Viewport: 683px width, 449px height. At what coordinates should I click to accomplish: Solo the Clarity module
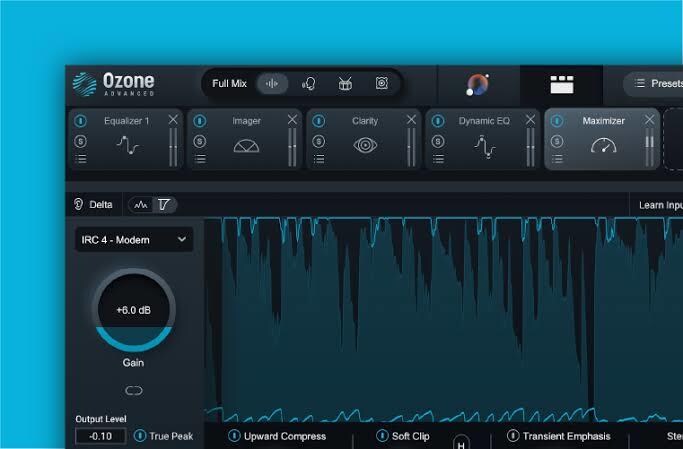pos(319,142)
